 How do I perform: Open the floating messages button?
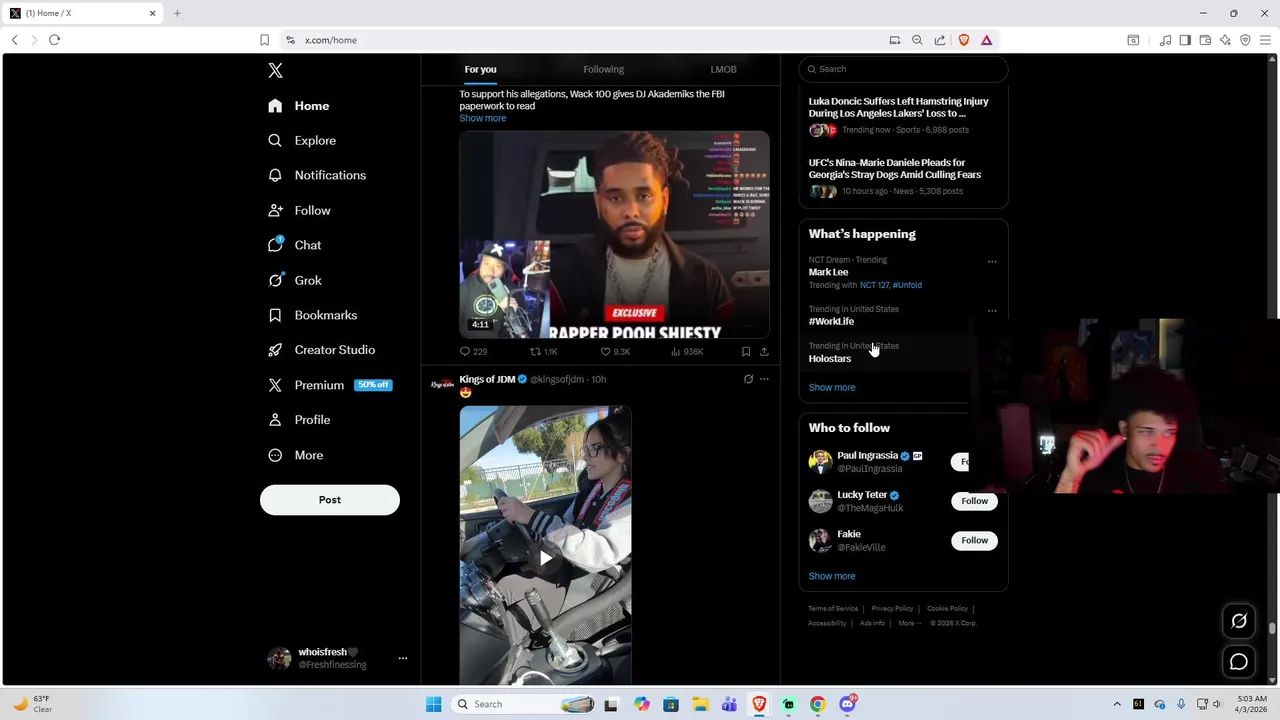(1239, 662)
